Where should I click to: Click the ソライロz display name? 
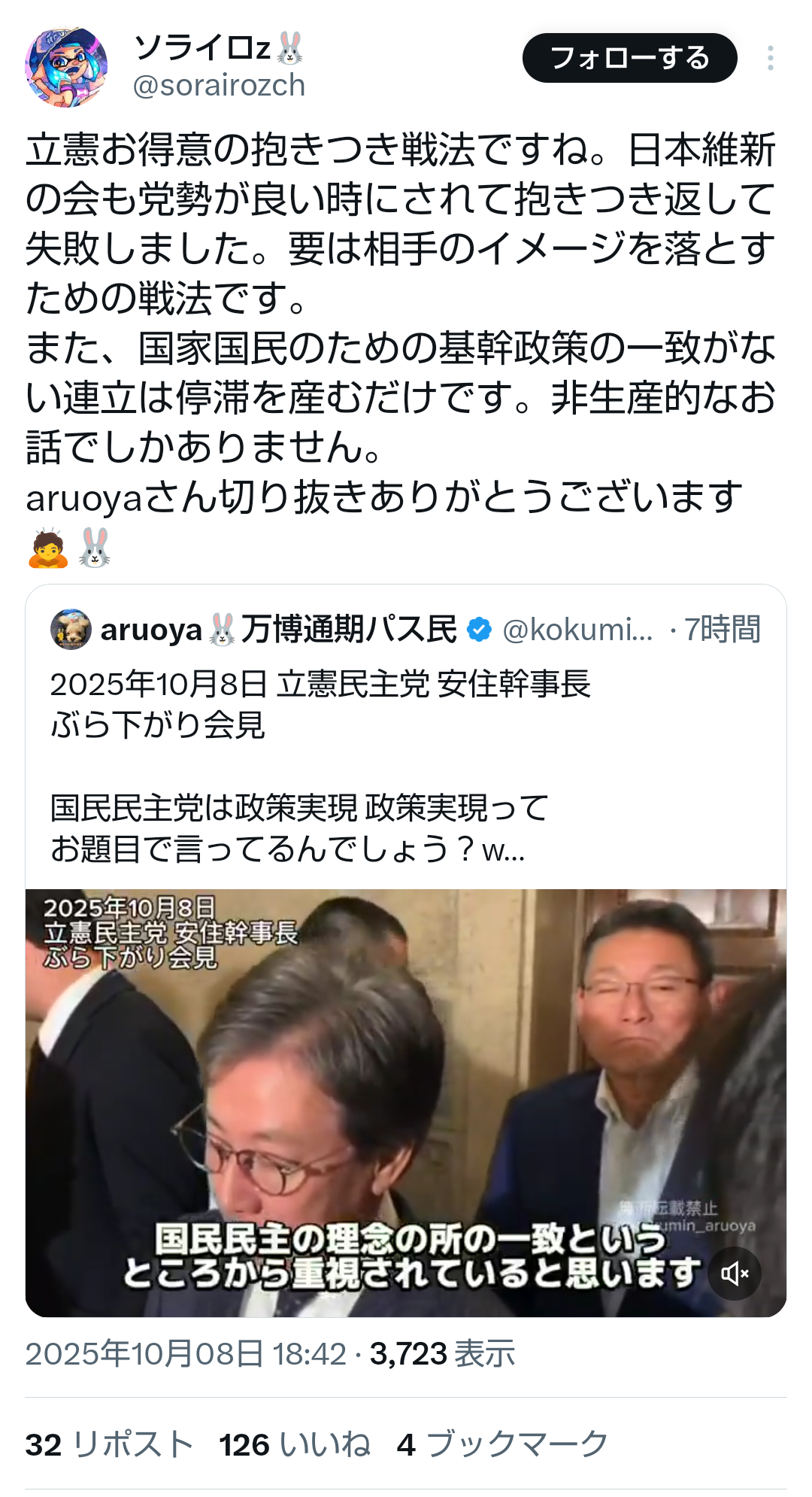202,48
